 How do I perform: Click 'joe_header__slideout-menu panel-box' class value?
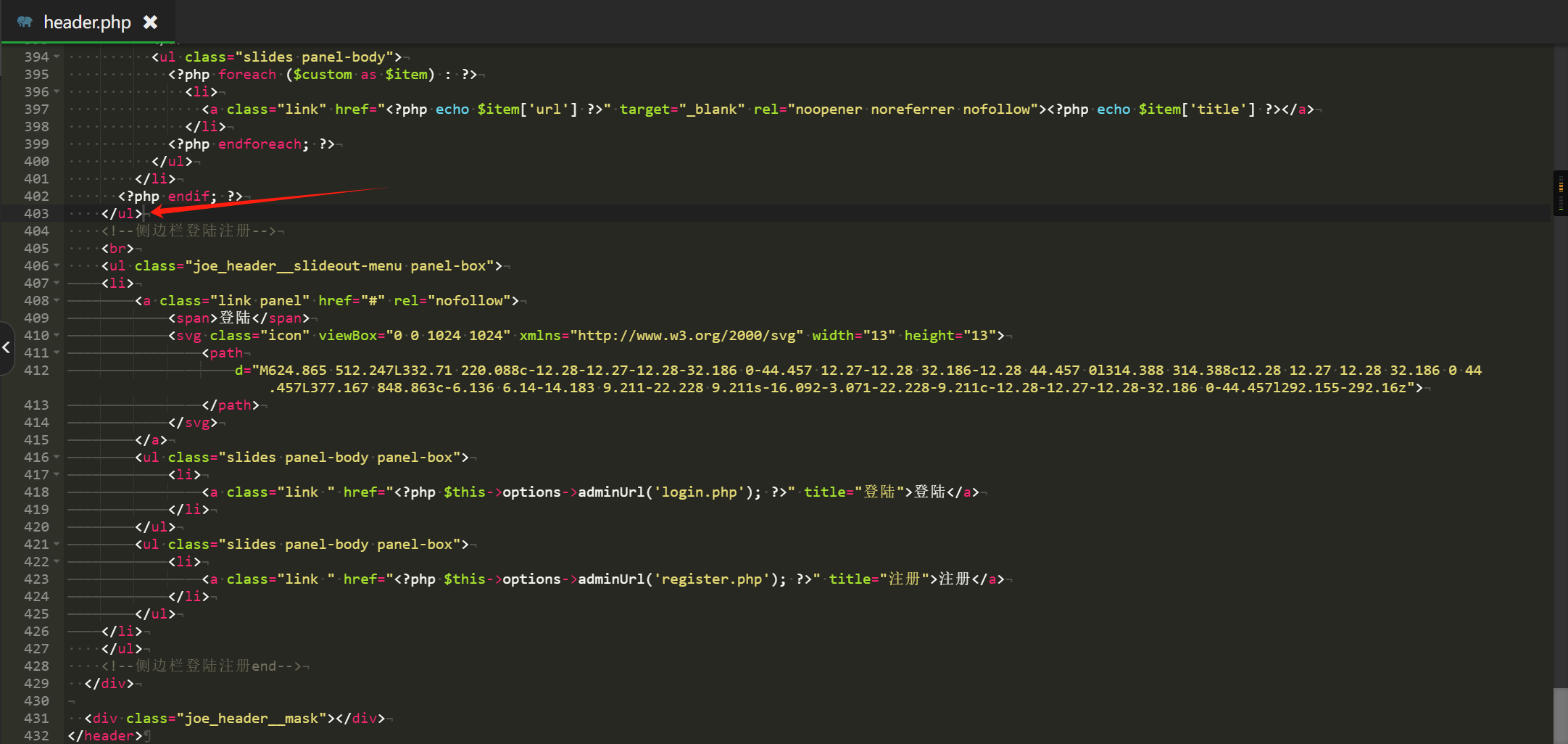[339, 265]
